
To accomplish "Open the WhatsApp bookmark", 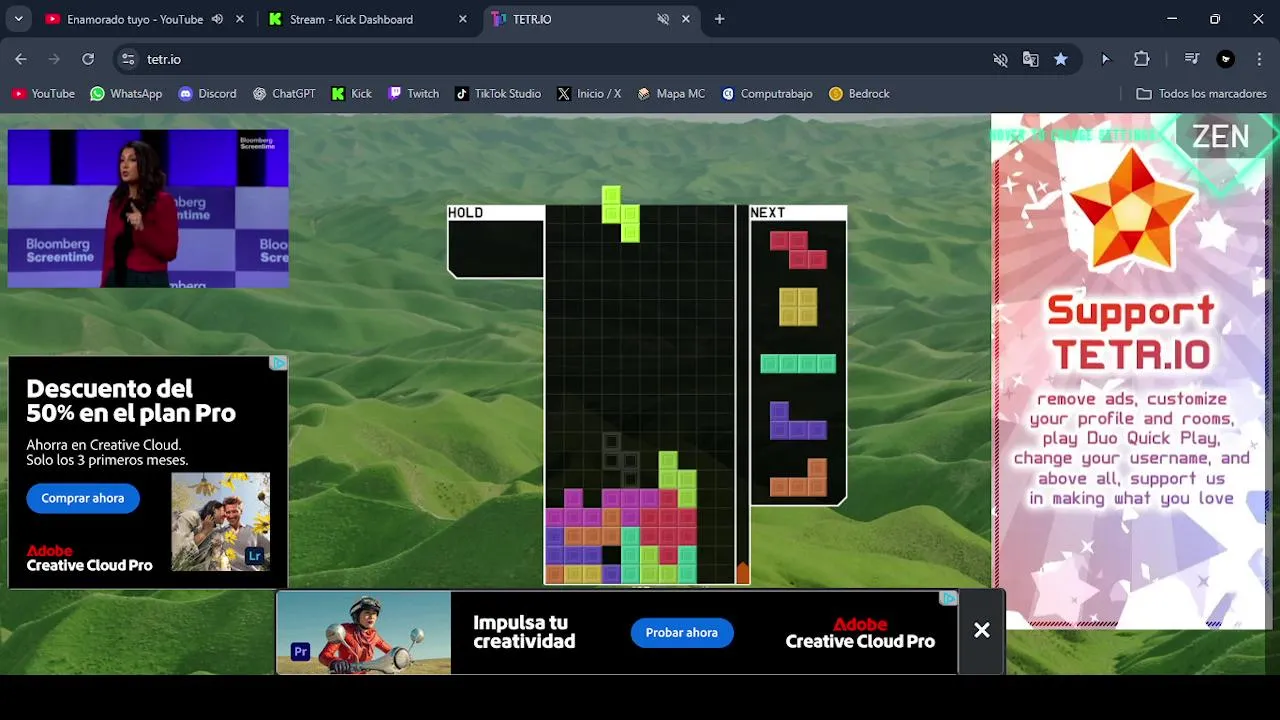I will tap(126, 93).
